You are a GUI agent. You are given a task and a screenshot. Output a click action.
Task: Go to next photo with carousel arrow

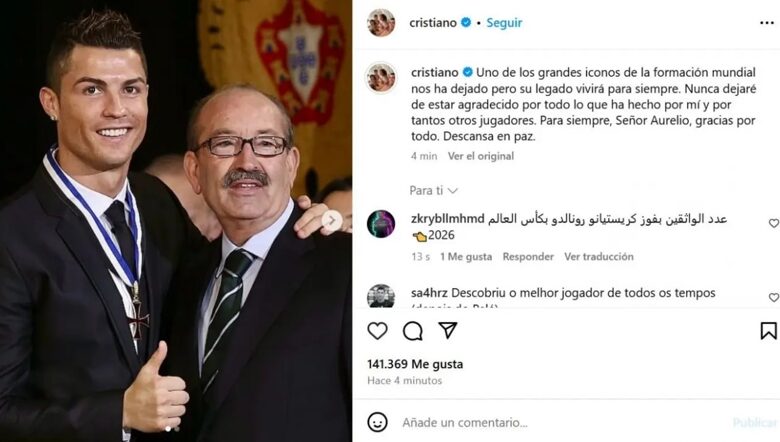(x=332, y=220)
